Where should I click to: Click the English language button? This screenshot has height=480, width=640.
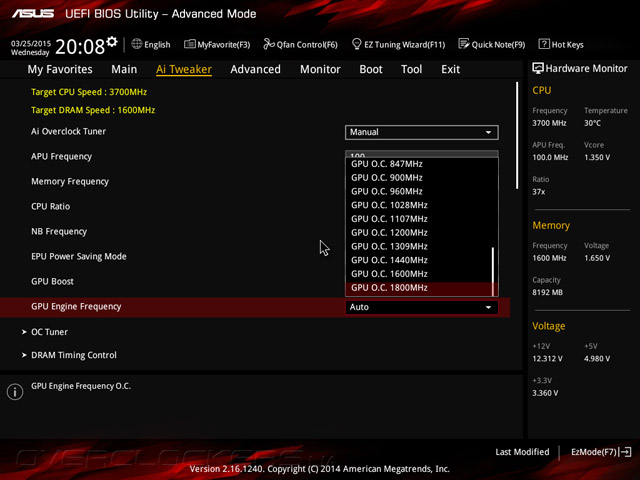click(x=151, y=44)
